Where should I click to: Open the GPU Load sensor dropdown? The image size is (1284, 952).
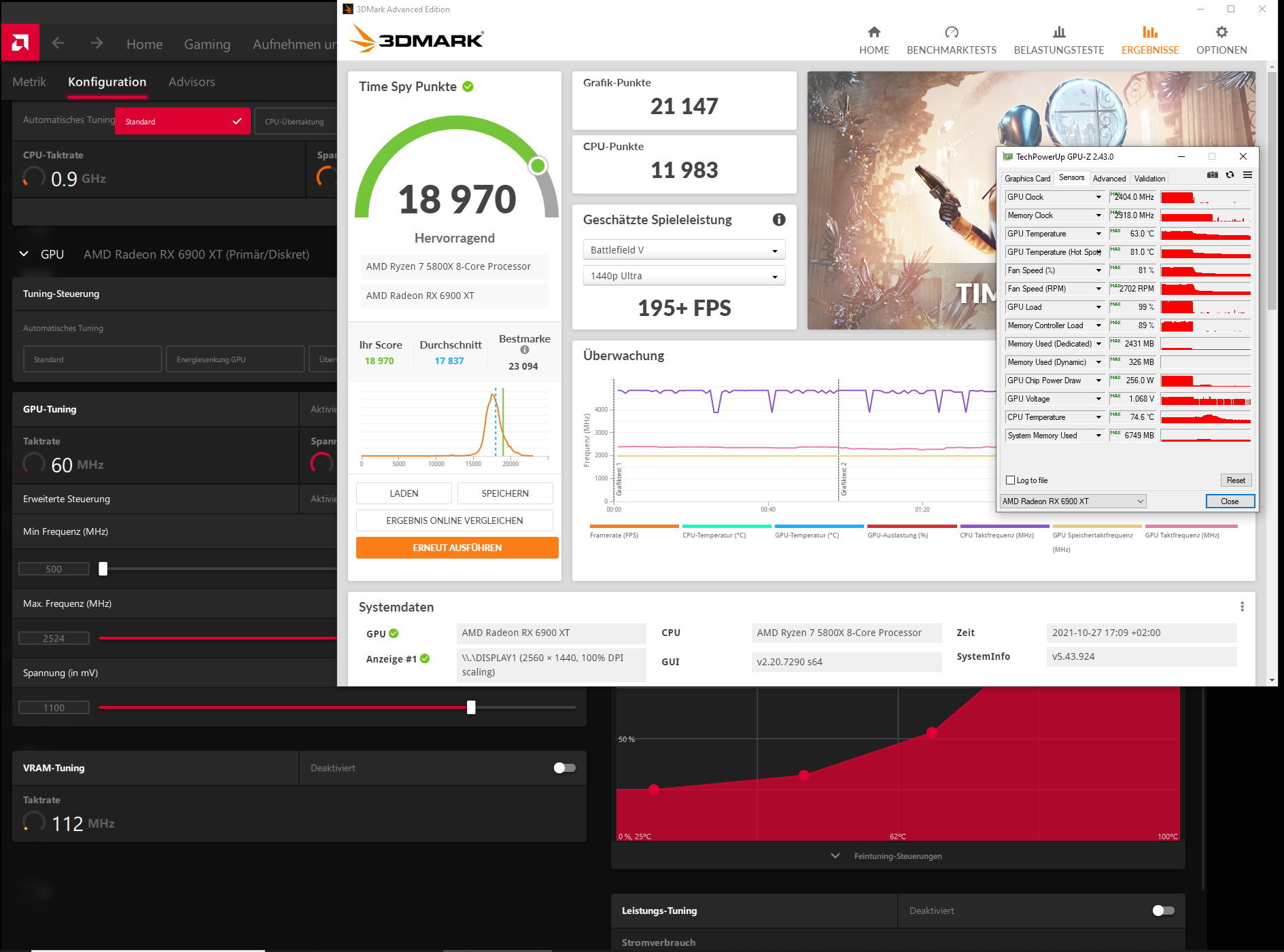[1098, 307]
